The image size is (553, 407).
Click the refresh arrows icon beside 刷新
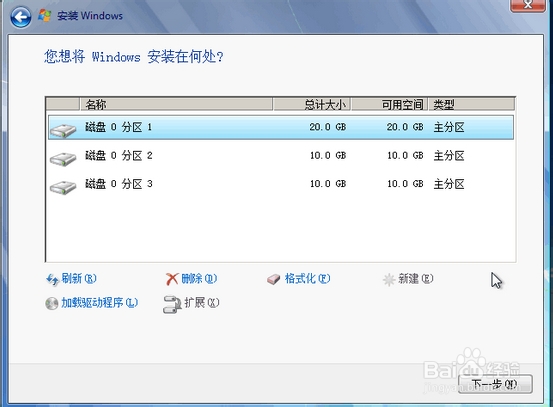tap(53, 280)
